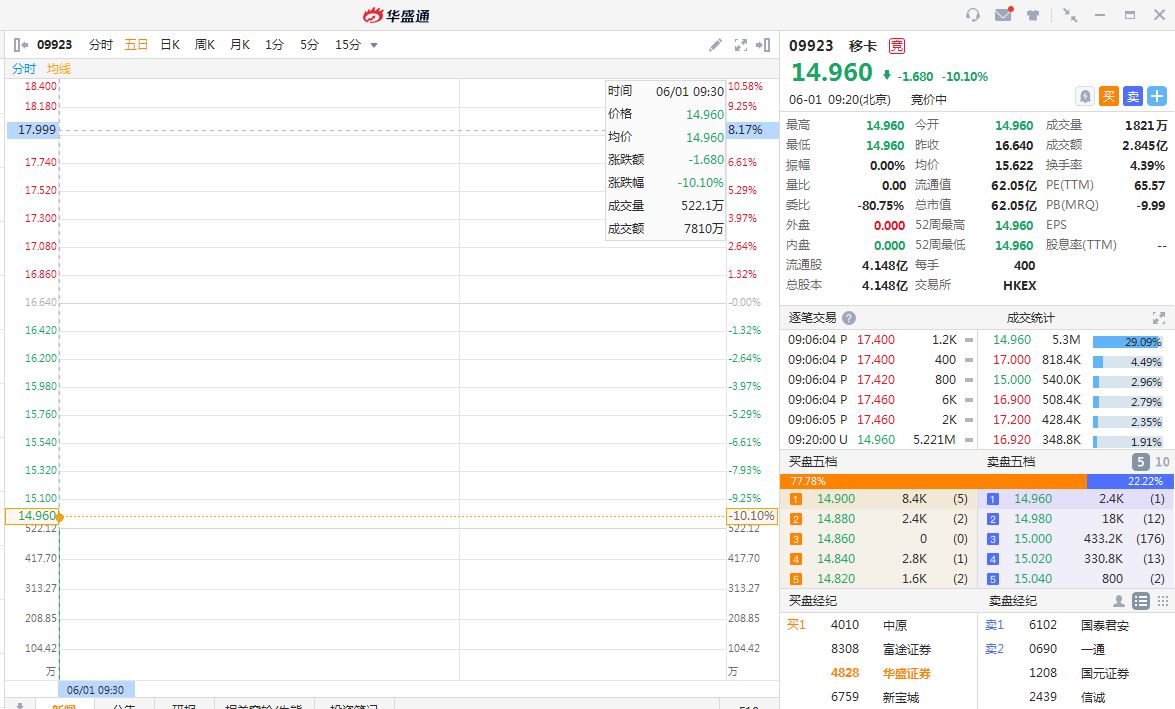This screenshot has width=1175, height=709.
Task: Collapse the left panel with arrow icon
Action: tap(21, 45)
